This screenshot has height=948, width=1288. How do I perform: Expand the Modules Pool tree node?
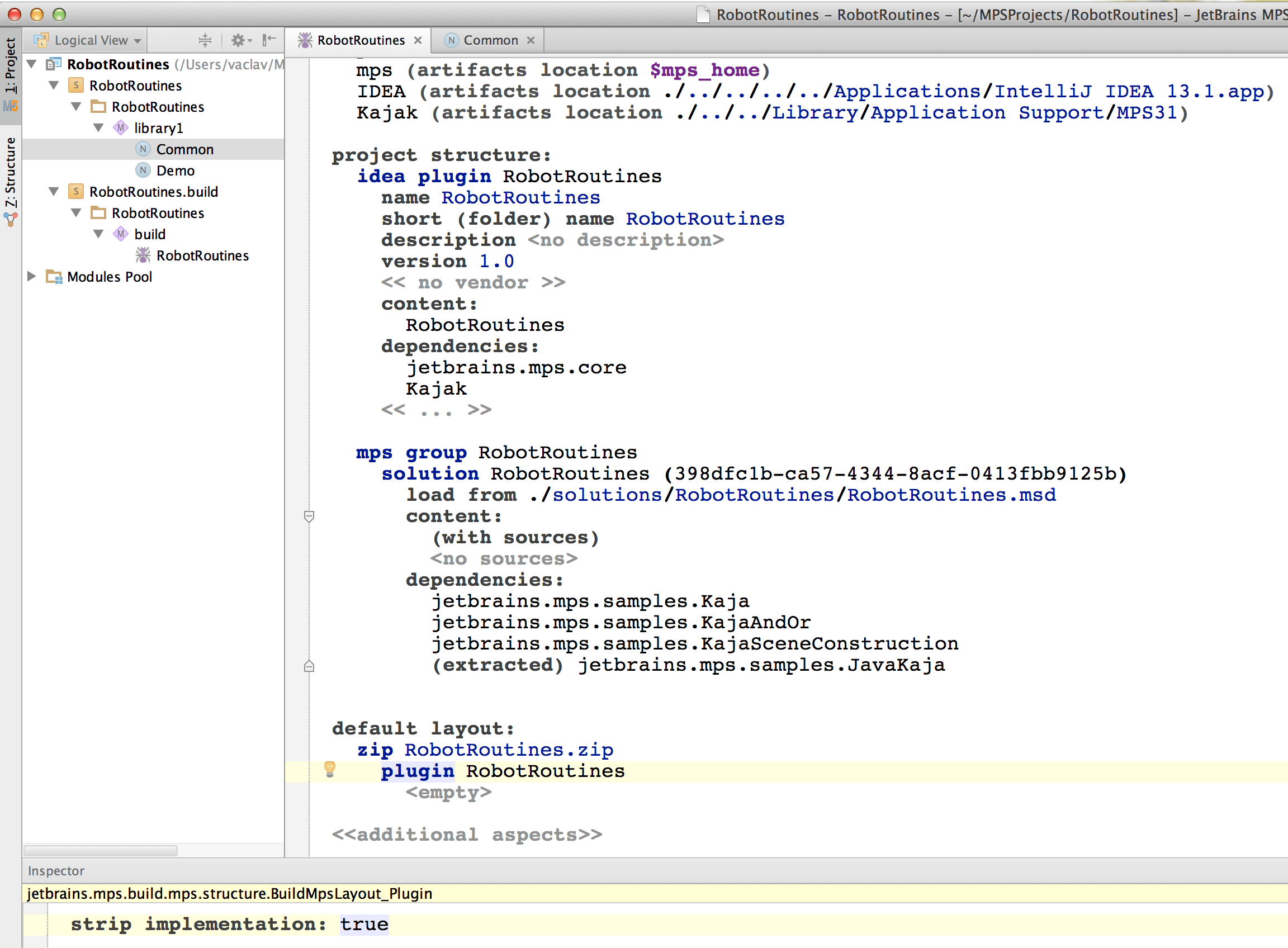[31, 277]
